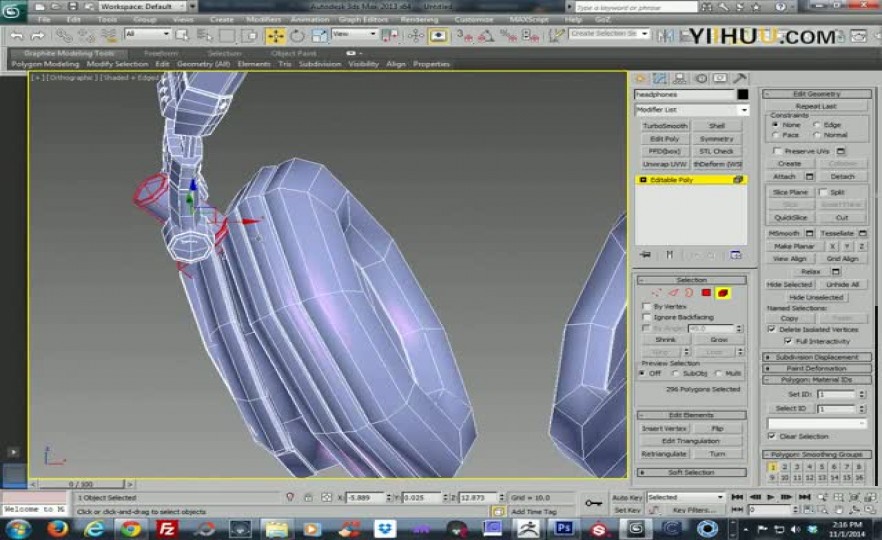Open the Motion command panel tab
The image size is (882, 540).
coord(700,79)
